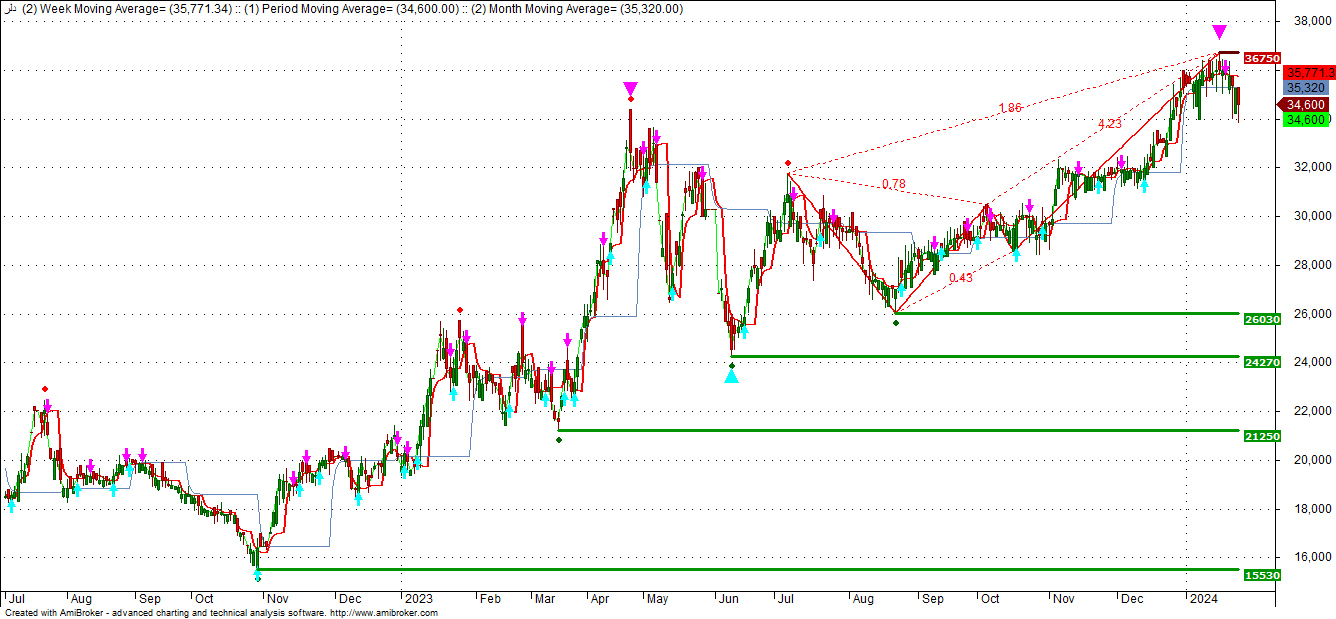Click the green 24270 support label

(x=1262, y=362)
